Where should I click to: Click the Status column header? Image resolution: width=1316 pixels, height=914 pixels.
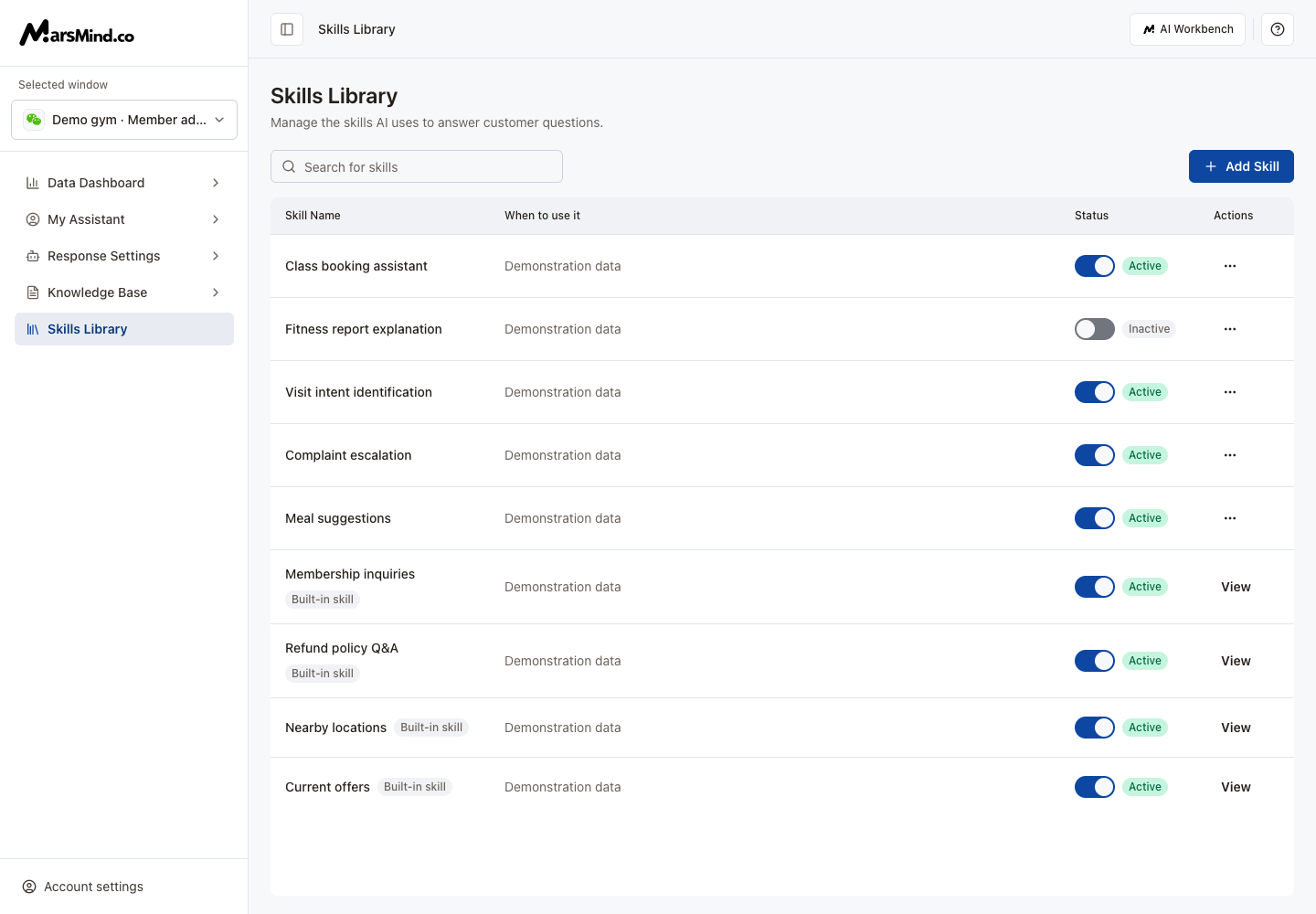click(1091, 216)
